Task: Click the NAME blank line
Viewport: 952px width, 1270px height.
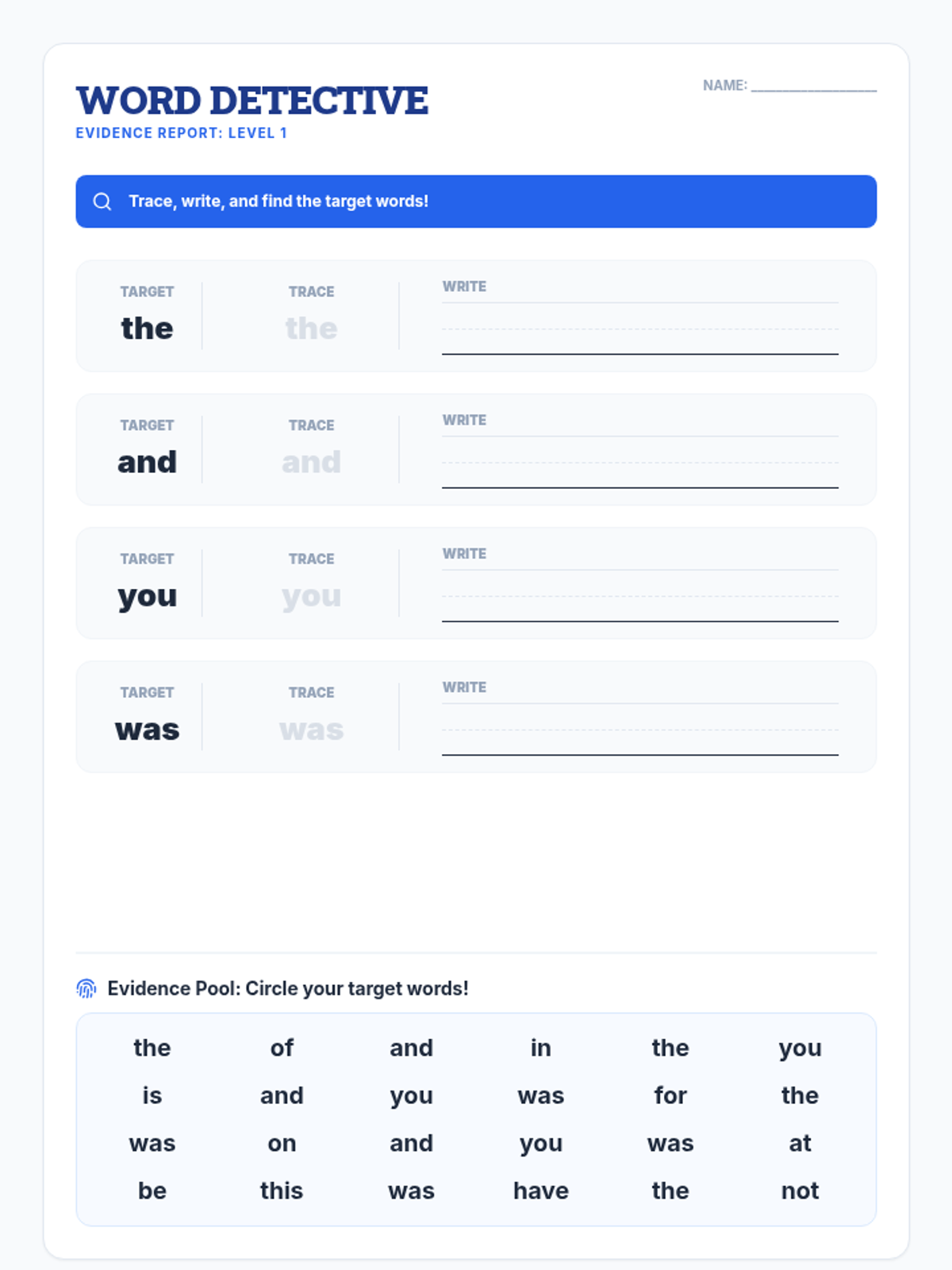Action: 813,86
